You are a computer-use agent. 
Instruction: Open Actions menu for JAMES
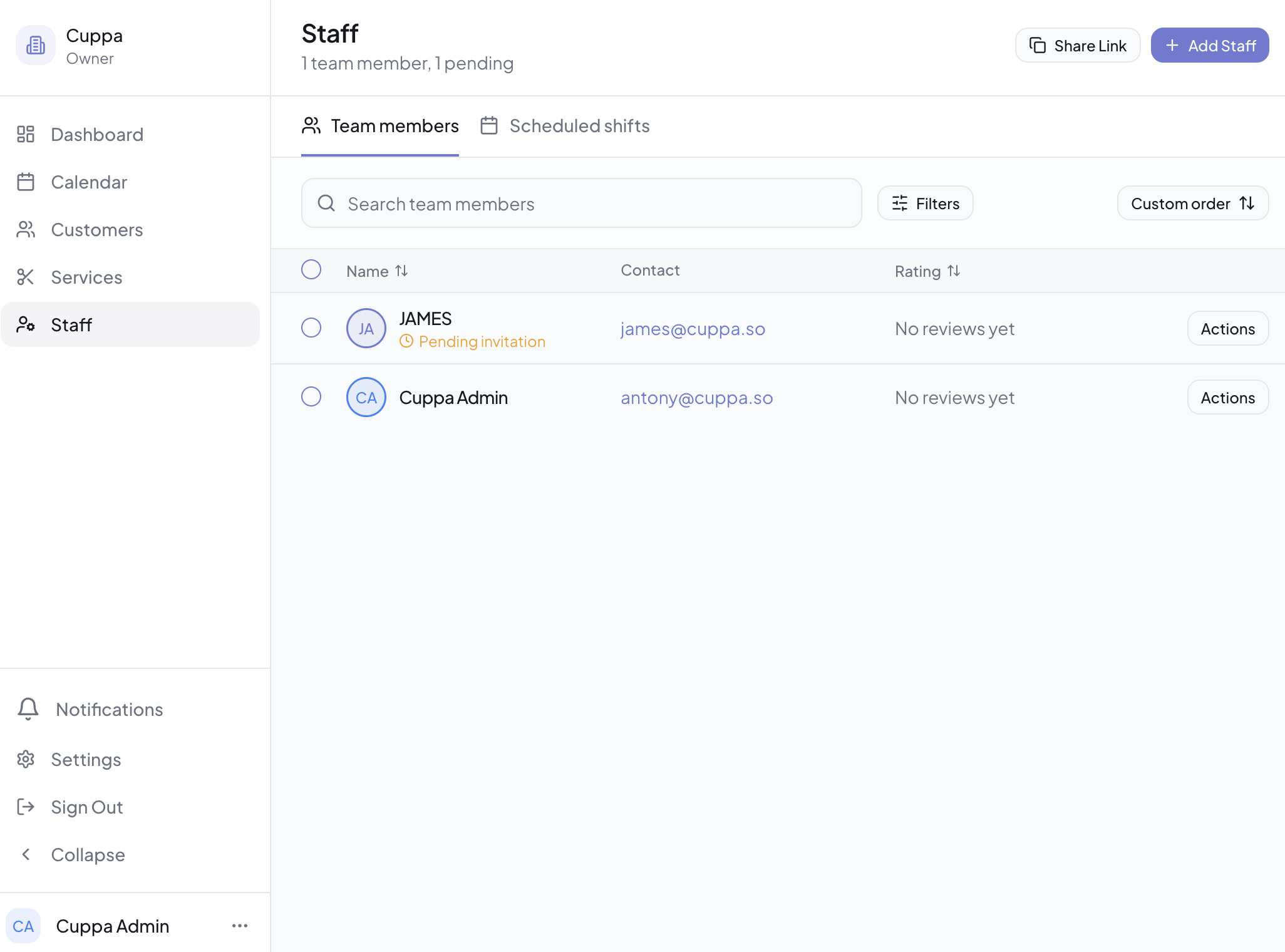(1227, 328)
